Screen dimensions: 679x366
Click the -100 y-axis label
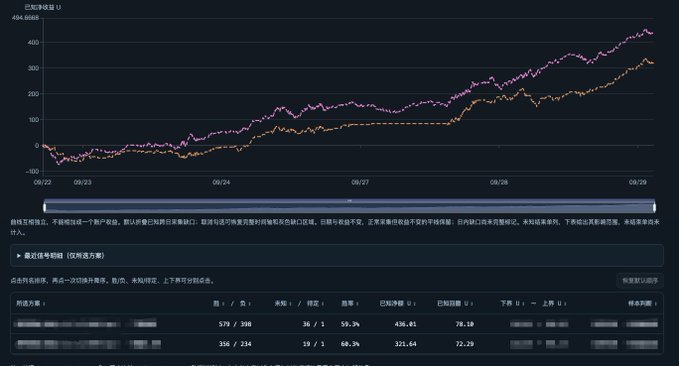[32, 172]
